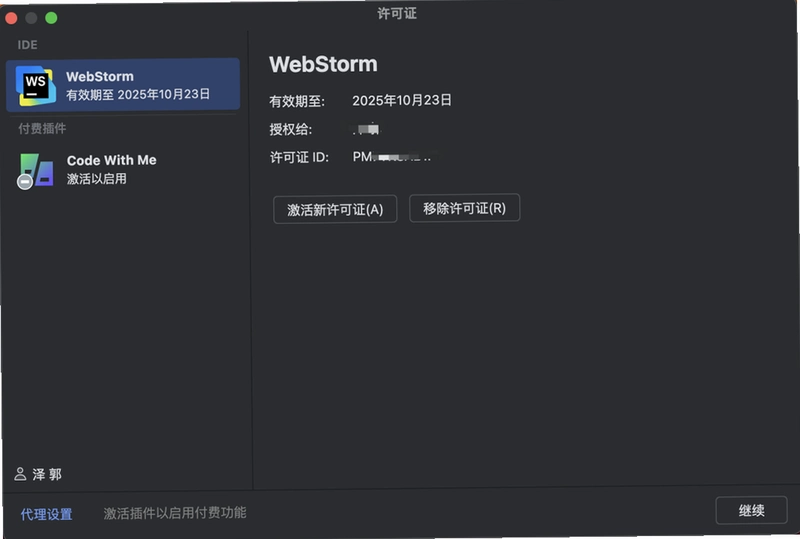The image size is (800, 539).
Task: Click 激活新许可证(A) button
Action: coord(335,209)
